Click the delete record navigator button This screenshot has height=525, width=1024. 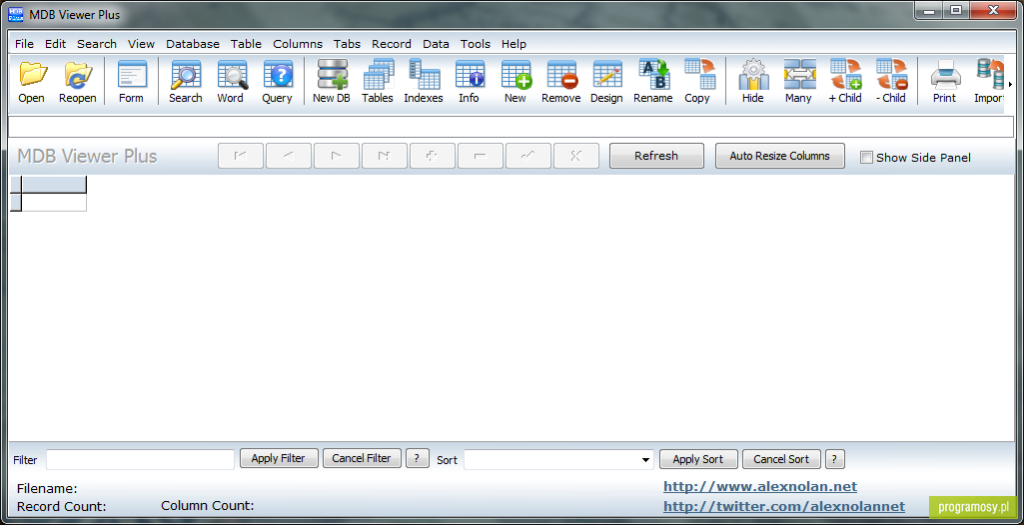480,156
